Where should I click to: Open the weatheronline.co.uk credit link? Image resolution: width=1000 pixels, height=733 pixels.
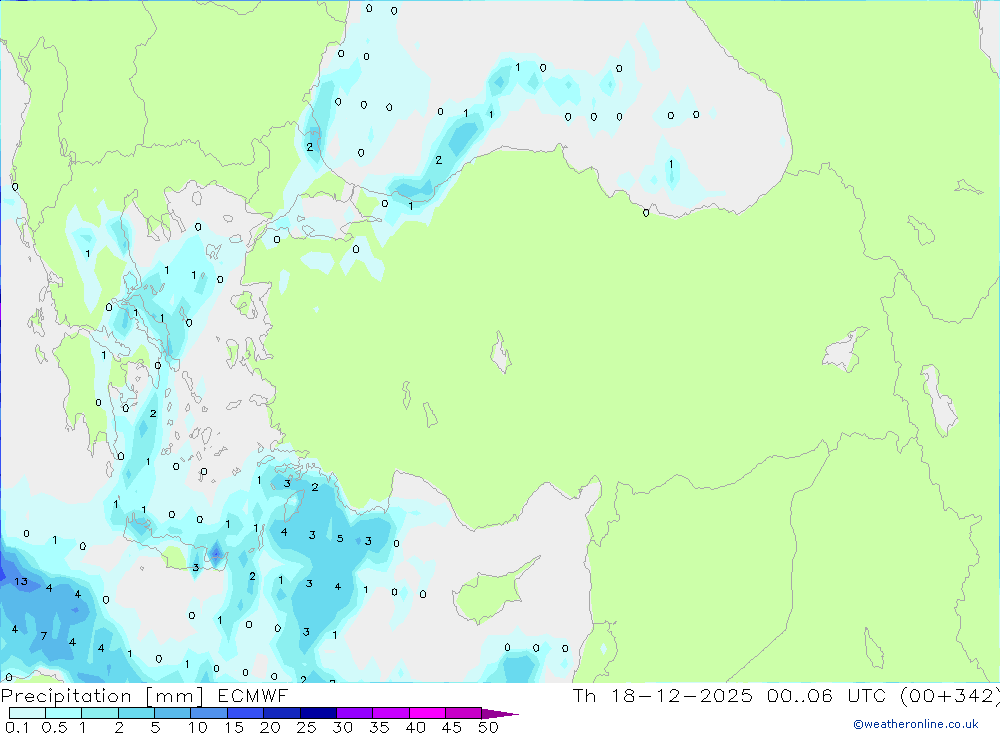pos(916,724)
